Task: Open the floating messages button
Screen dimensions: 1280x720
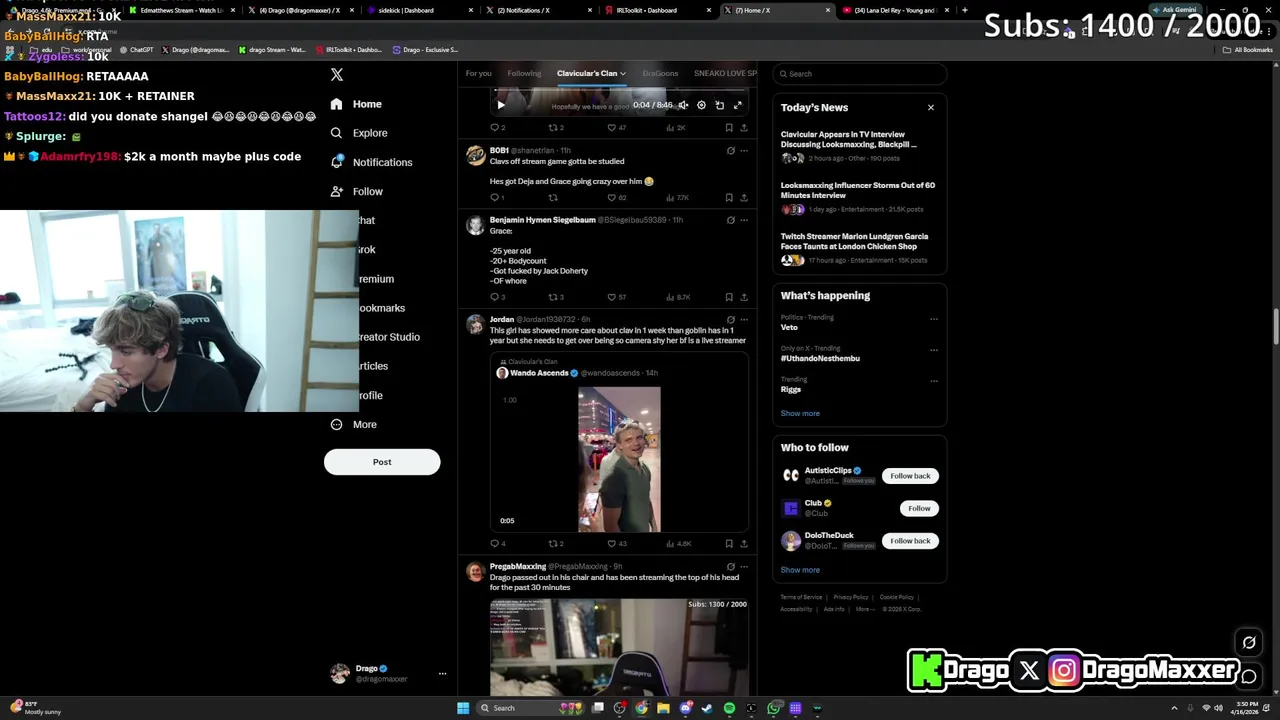Action: click(1249, 677)
